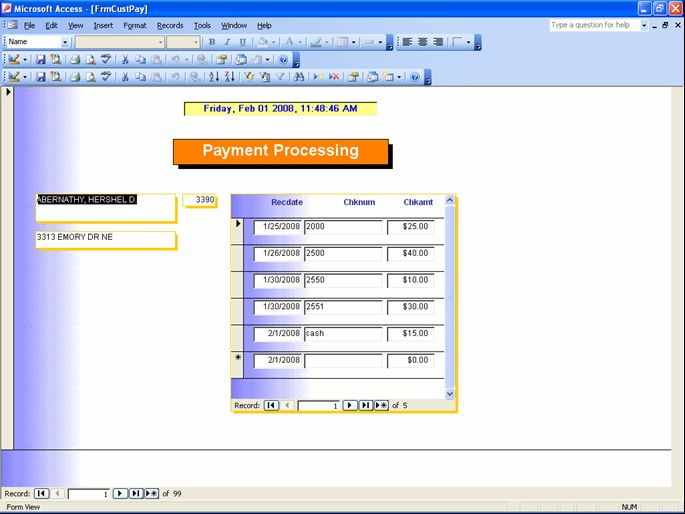
Task: Go to next record in payments subform
Action: (350, 405)
